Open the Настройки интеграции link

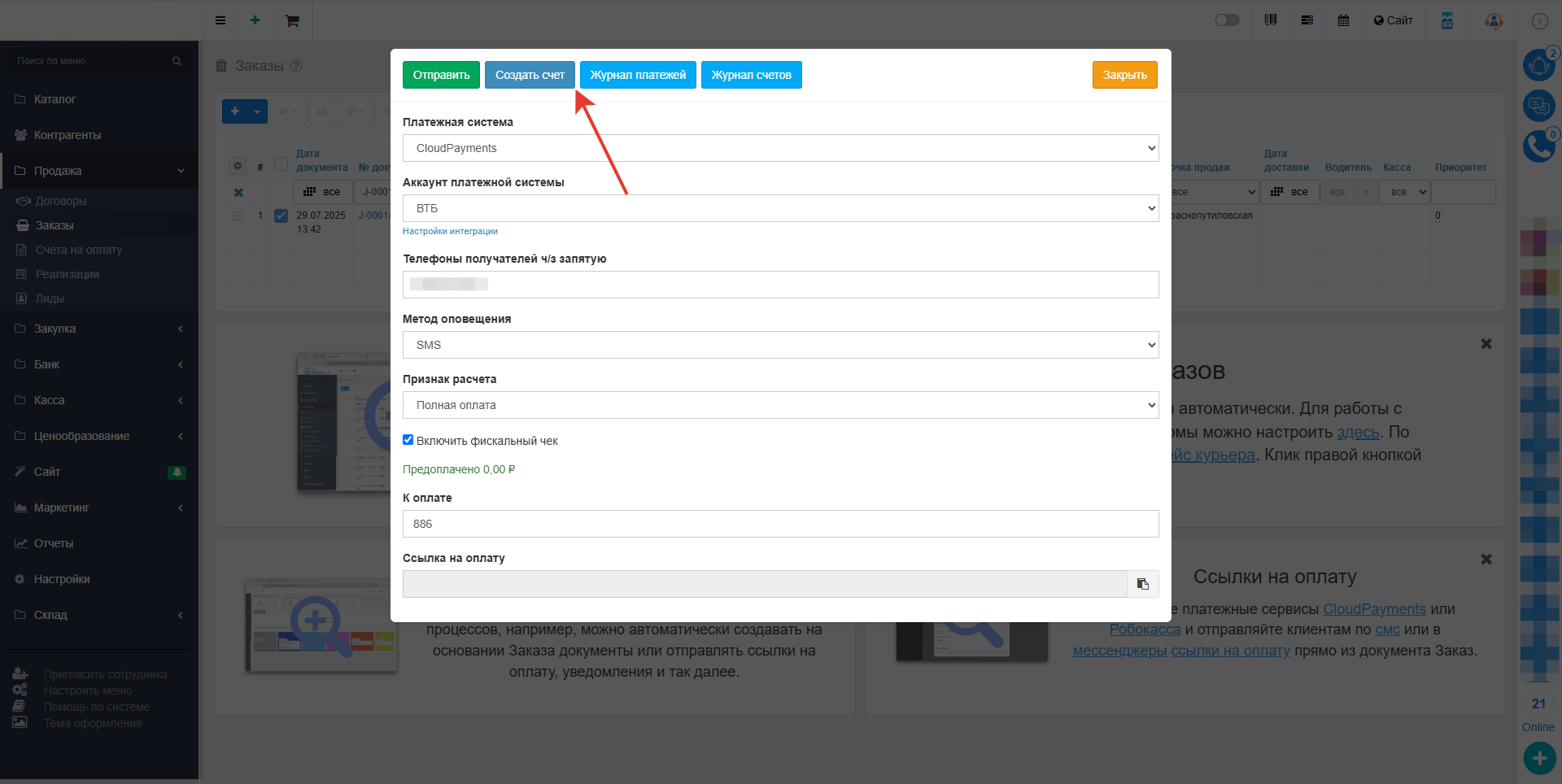[x=450, y=231]
